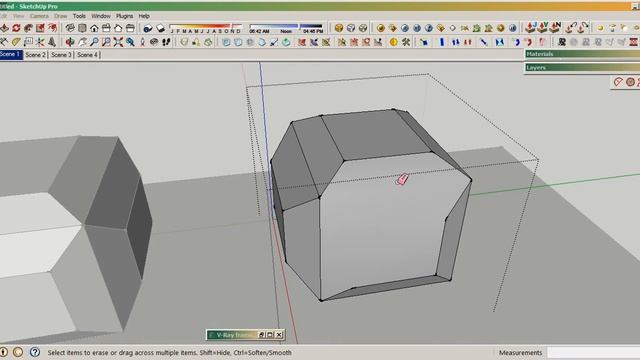Open the Plugins menu
Viewport: 640px width, 360px height.
[124, 16]
